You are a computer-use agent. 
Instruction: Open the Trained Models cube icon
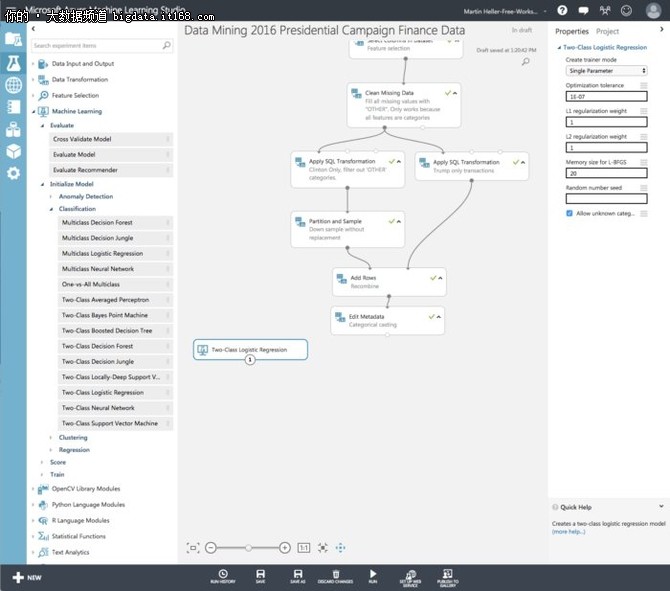13,151
